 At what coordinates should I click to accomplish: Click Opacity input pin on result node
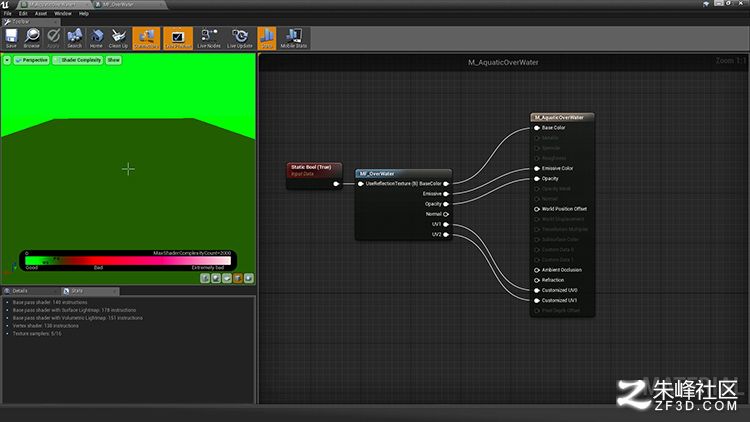point(537,178)
